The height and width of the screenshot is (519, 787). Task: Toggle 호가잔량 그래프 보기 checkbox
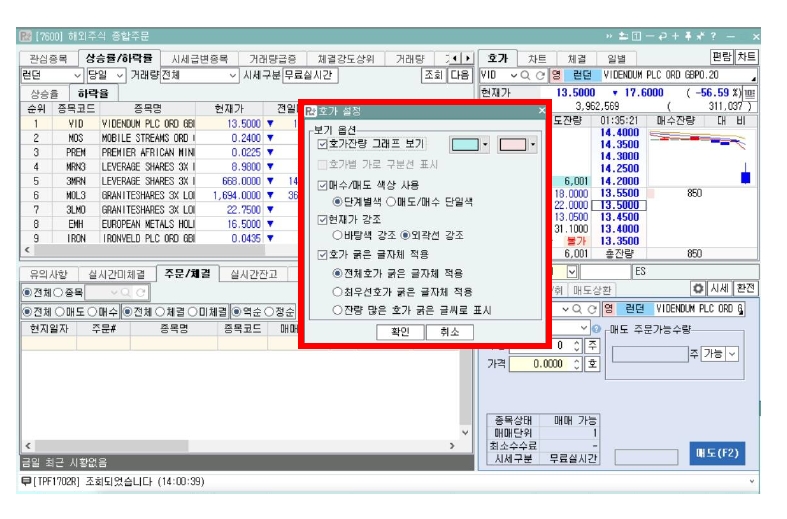[323, 145]
